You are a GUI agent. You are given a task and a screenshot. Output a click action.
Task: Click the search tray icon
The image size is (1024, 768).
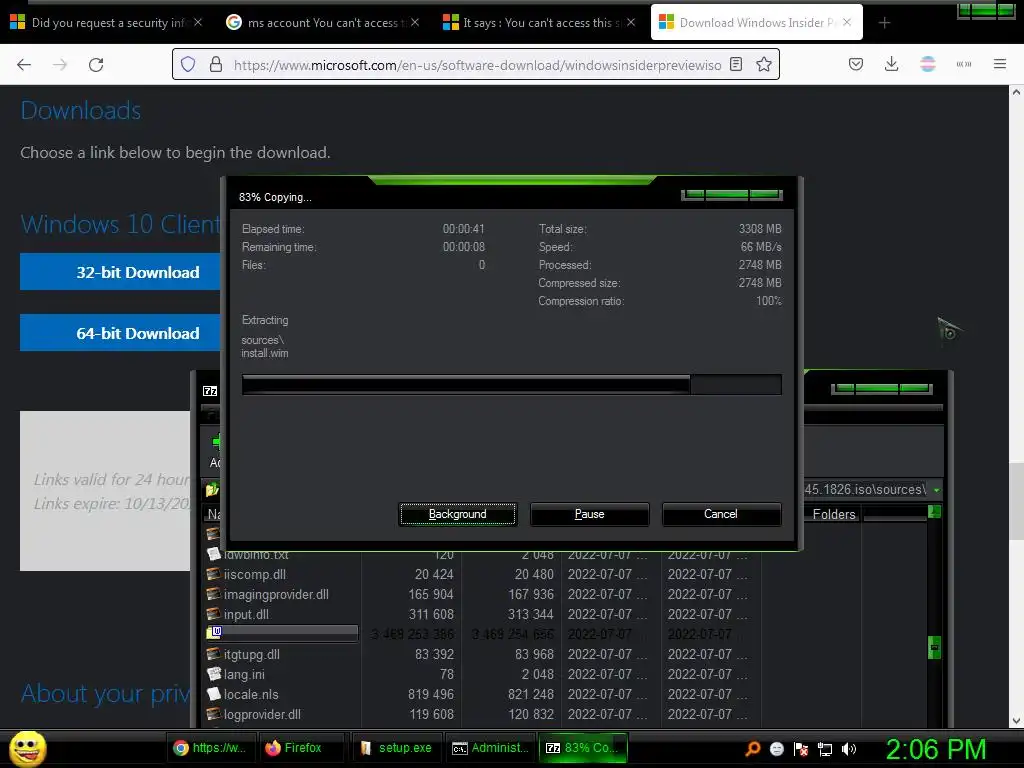[x=752, y=748]
